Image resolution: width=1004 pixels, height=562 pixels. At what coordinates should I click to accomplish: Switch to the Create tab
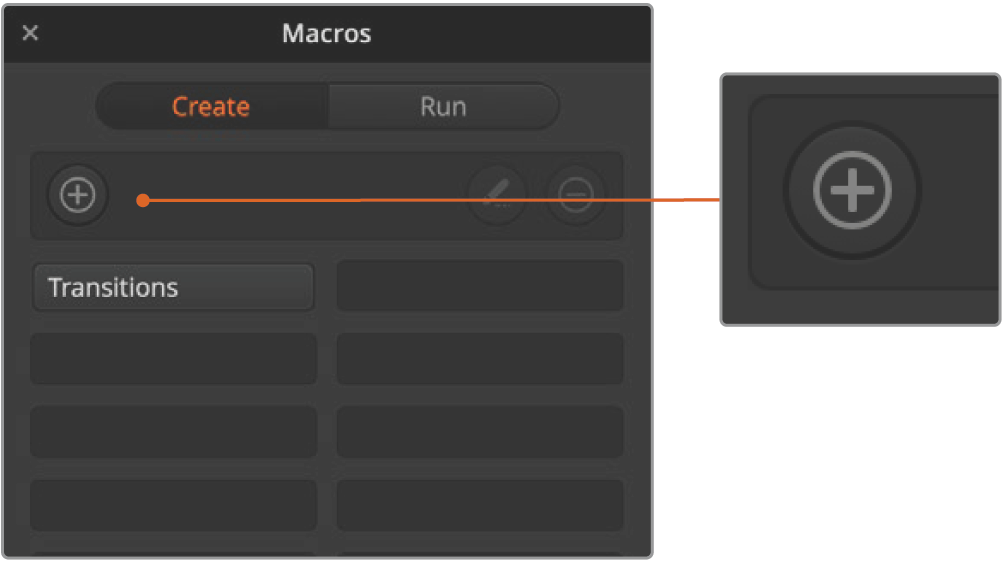pyautogui.click(x=211, y=106)
